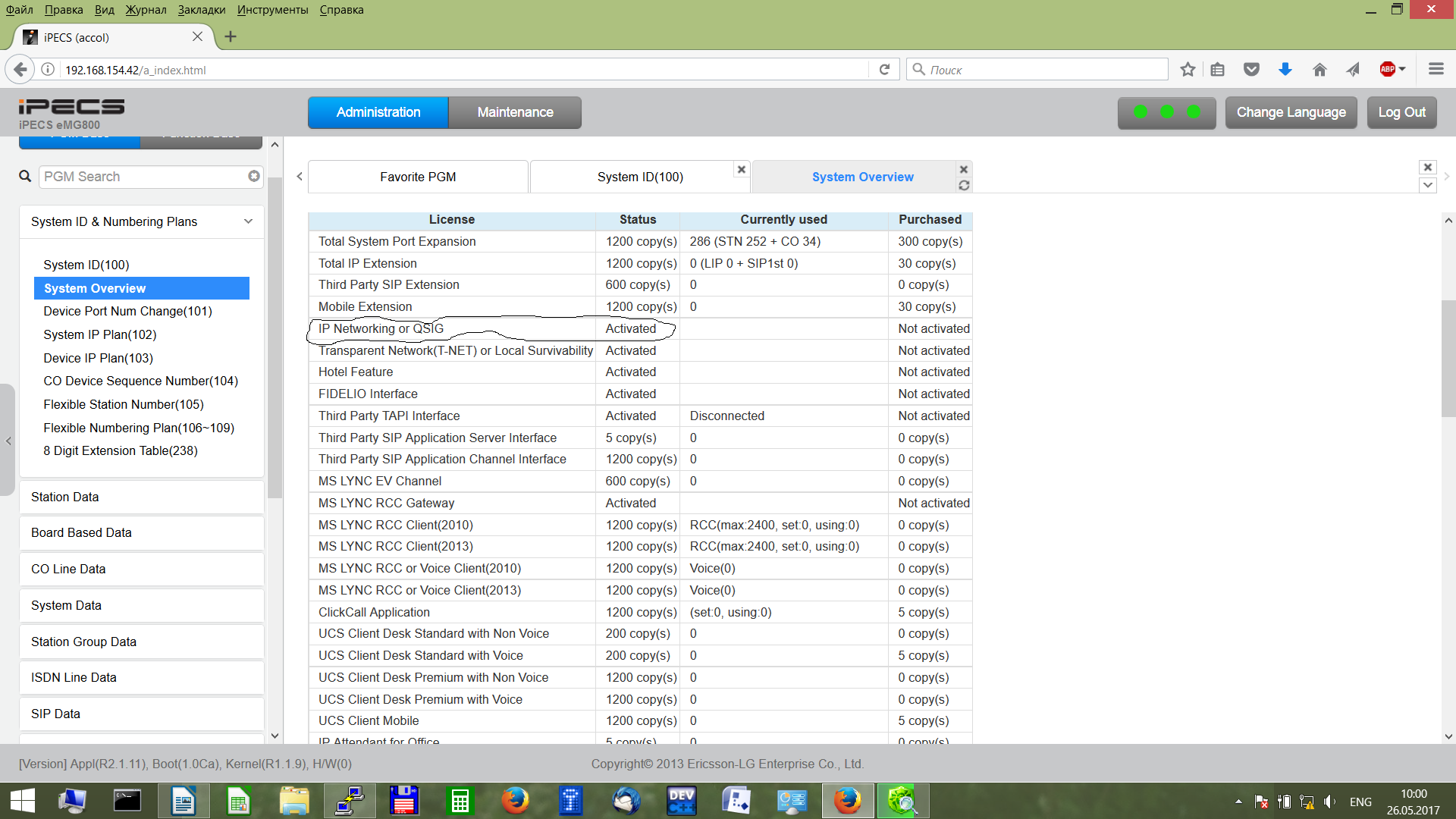Click the License table vertical scrollbar
The image size is (1456, 819).
pos(1448,359)
